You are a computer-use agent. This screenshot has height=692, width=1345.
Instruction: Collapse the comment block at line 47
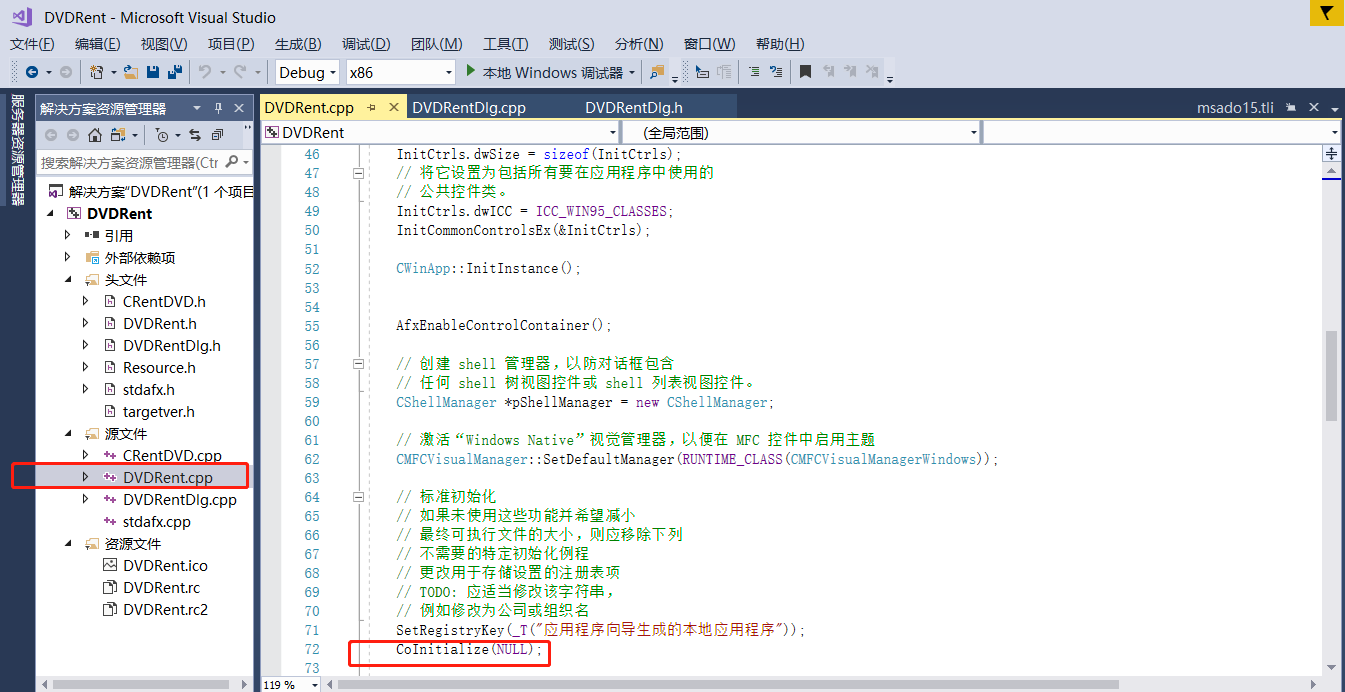359,173
